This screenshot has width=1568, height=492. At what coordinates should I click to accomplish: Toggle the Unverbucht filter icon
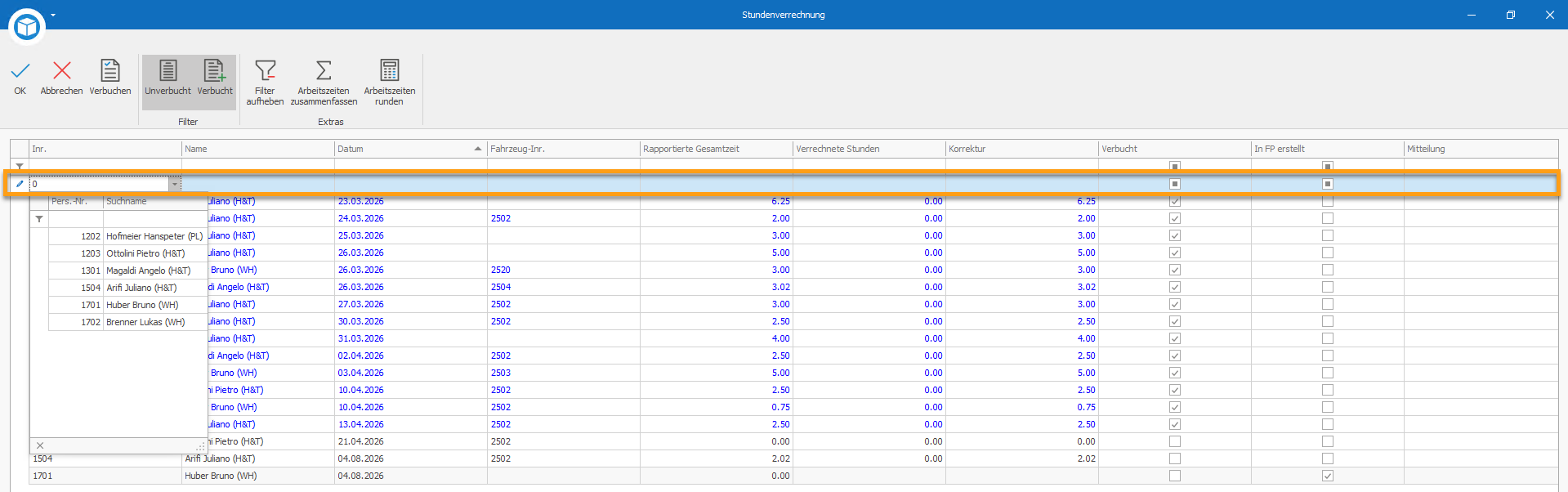pyautogui.click(x=168, y=71)
